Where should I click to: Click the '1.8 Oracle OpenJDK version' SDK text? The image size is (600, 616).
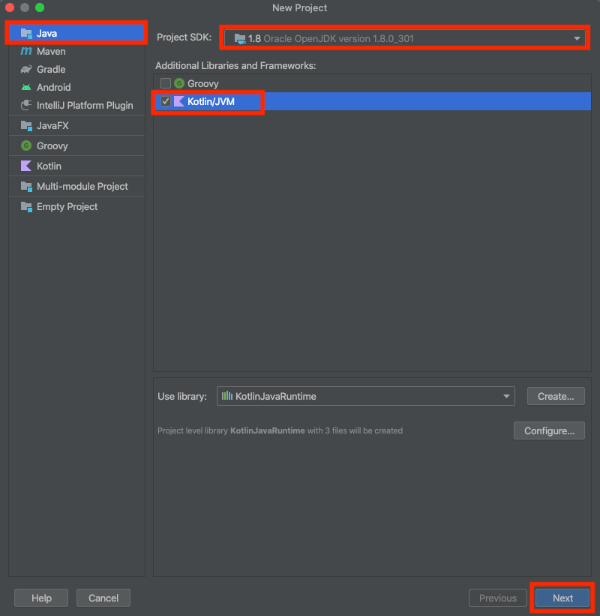click(331, 38)
